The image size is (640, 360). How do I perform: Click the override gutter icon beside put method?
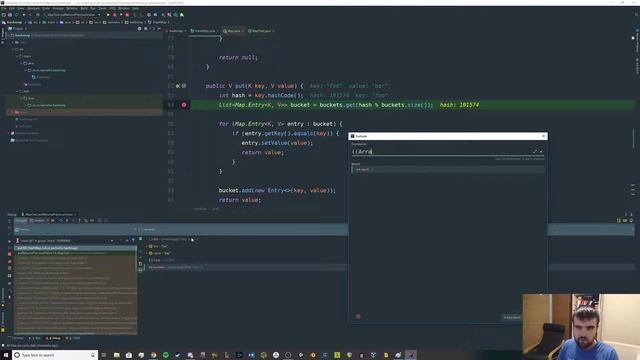(x=178, y=86)
